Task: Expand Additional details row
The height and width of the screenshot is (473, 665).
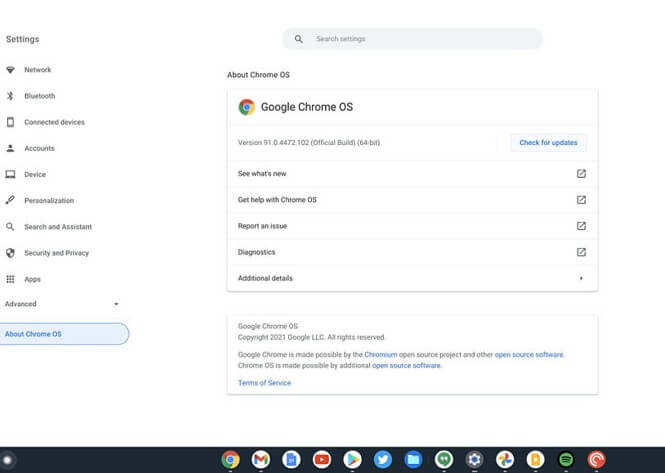Action: pyautogui.click(x=412, y=278)
